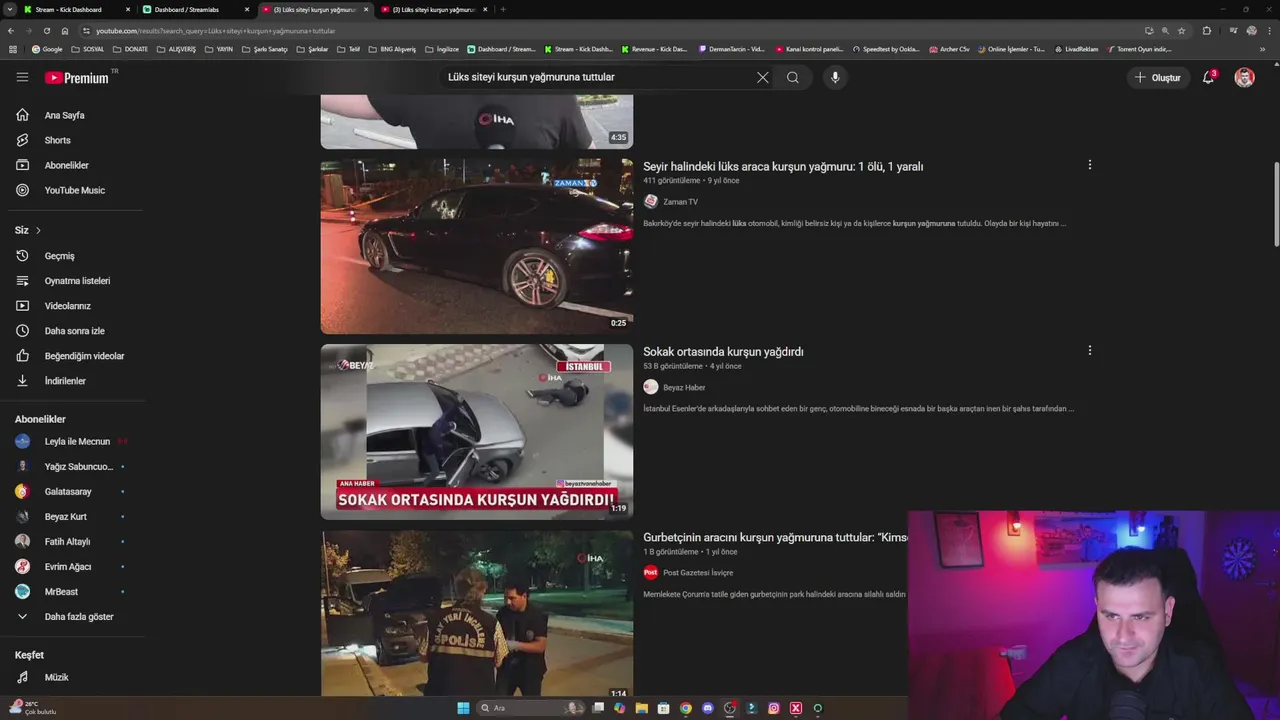Open the 'Sokak ortasında kurşun yağdırdı' thumbnail
The width and height of the screenshot is (1280, 720).
tap(477, 432)
